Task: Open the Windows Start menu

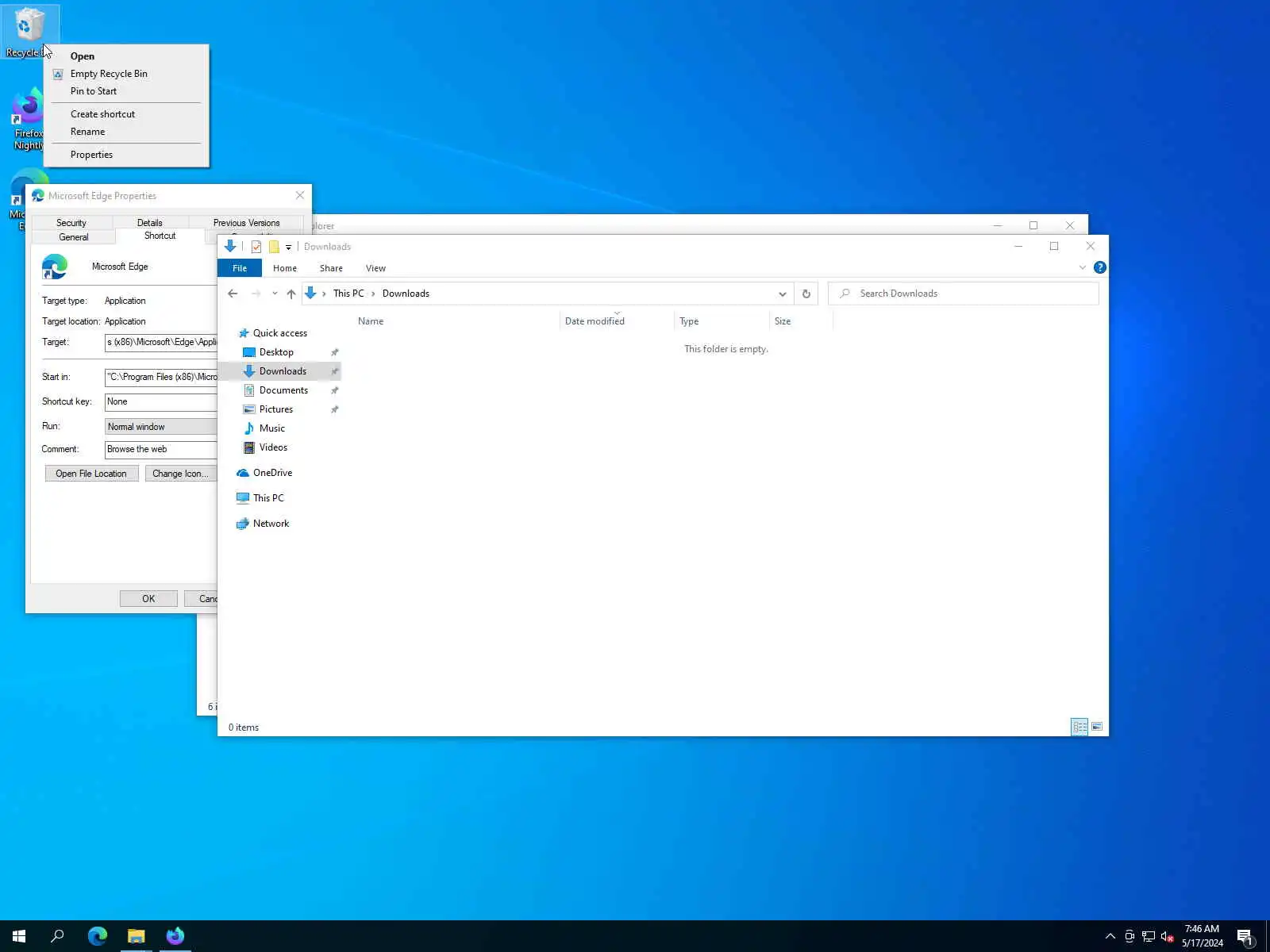Action: point(19,936)
